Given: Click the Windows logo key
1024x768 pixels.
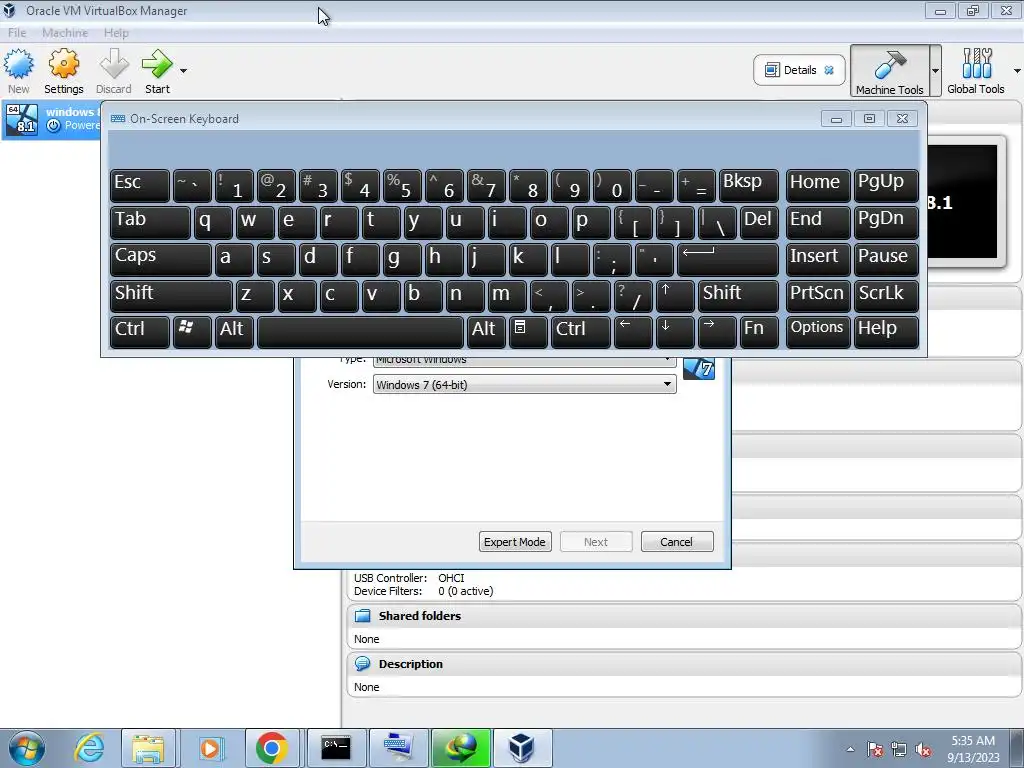Looking at the screenshot, I should click(x=192, y=332).
